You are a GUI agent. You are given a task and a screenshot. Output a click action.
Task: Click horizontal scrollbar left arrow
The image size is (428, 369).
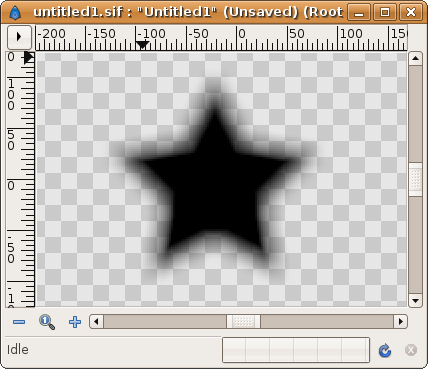tap(96, 322)
